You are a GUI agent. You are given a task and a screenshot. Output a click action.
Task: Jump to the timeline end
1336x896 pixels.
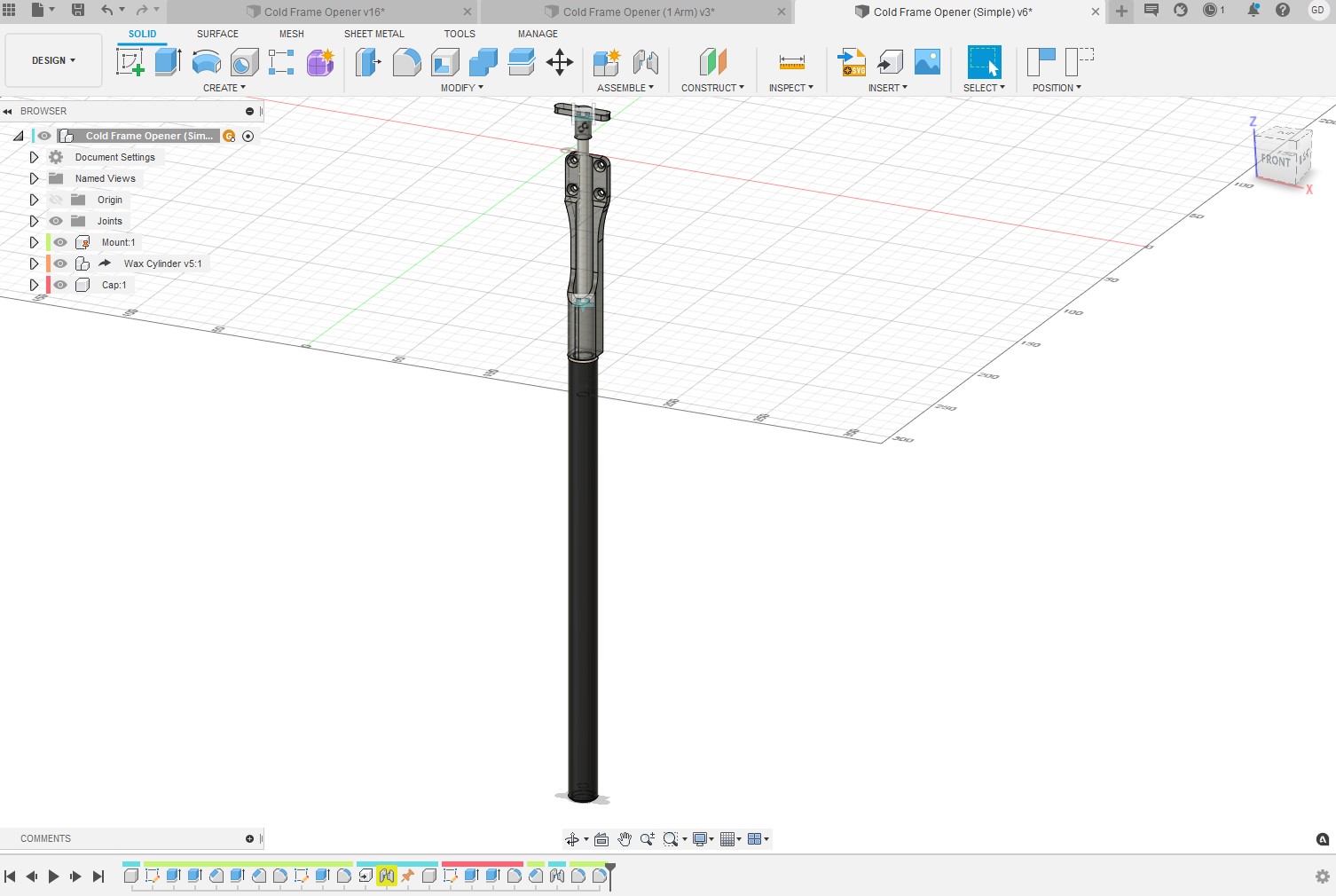pos(98,876)
